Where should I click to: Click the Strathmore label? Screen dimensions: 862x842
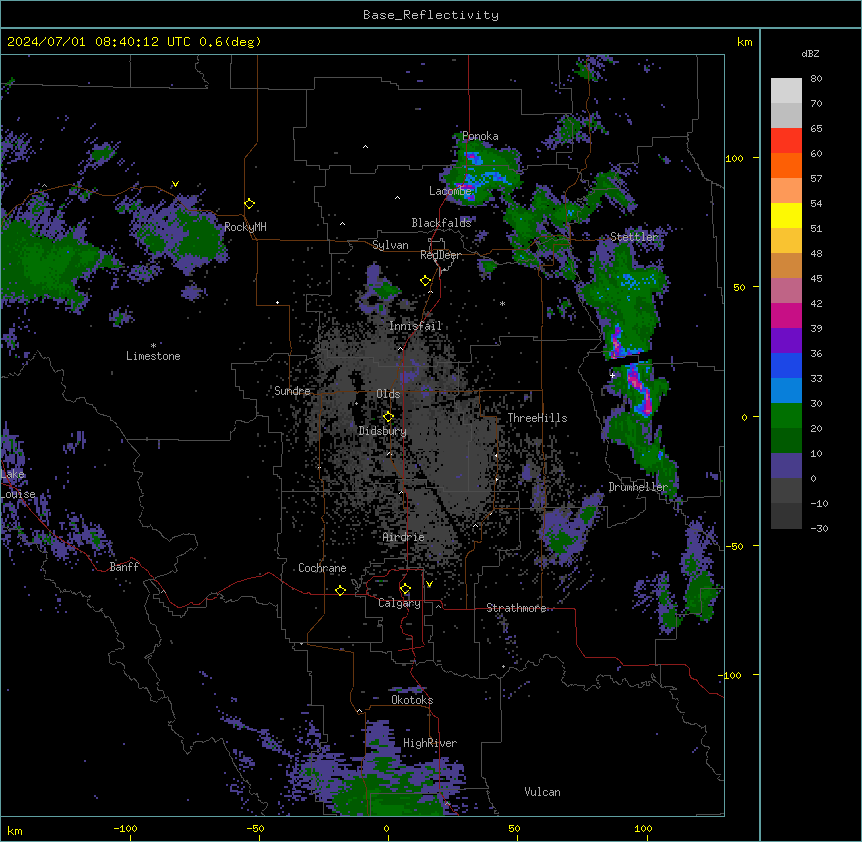click(516, 608)
